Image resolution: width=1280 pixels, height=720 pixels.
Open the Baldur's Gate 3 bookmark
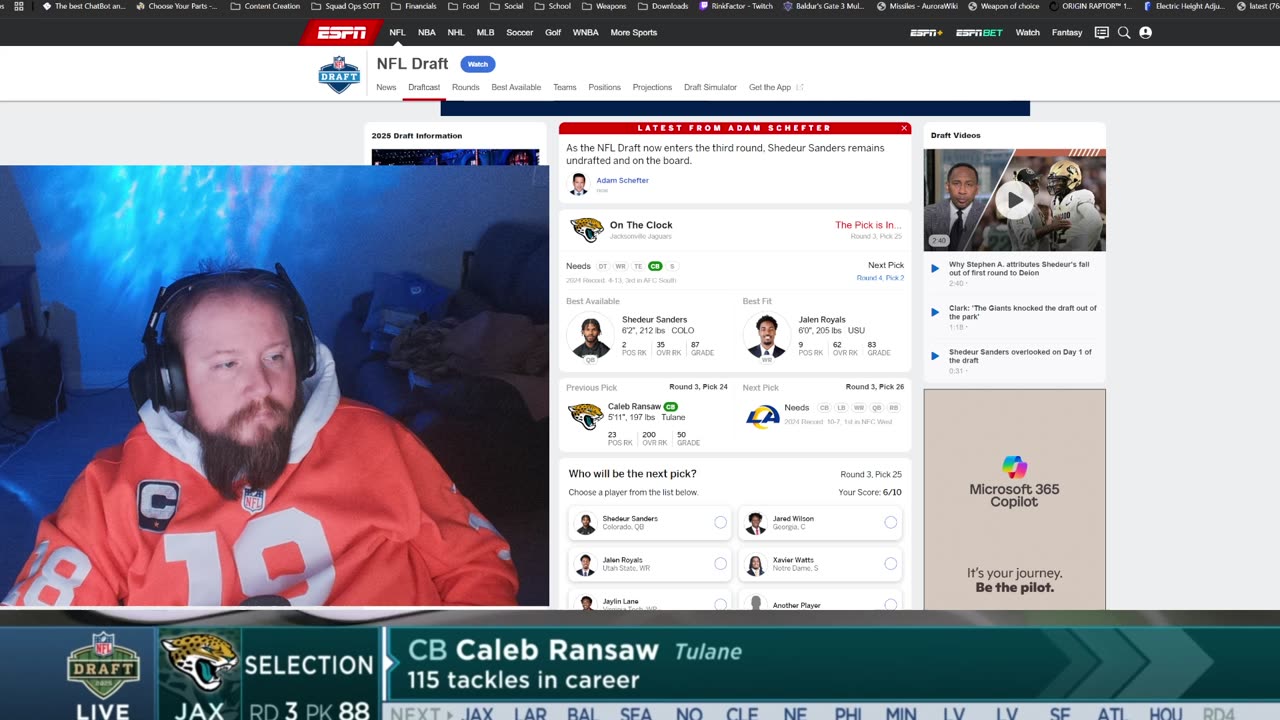pos(824,6)
